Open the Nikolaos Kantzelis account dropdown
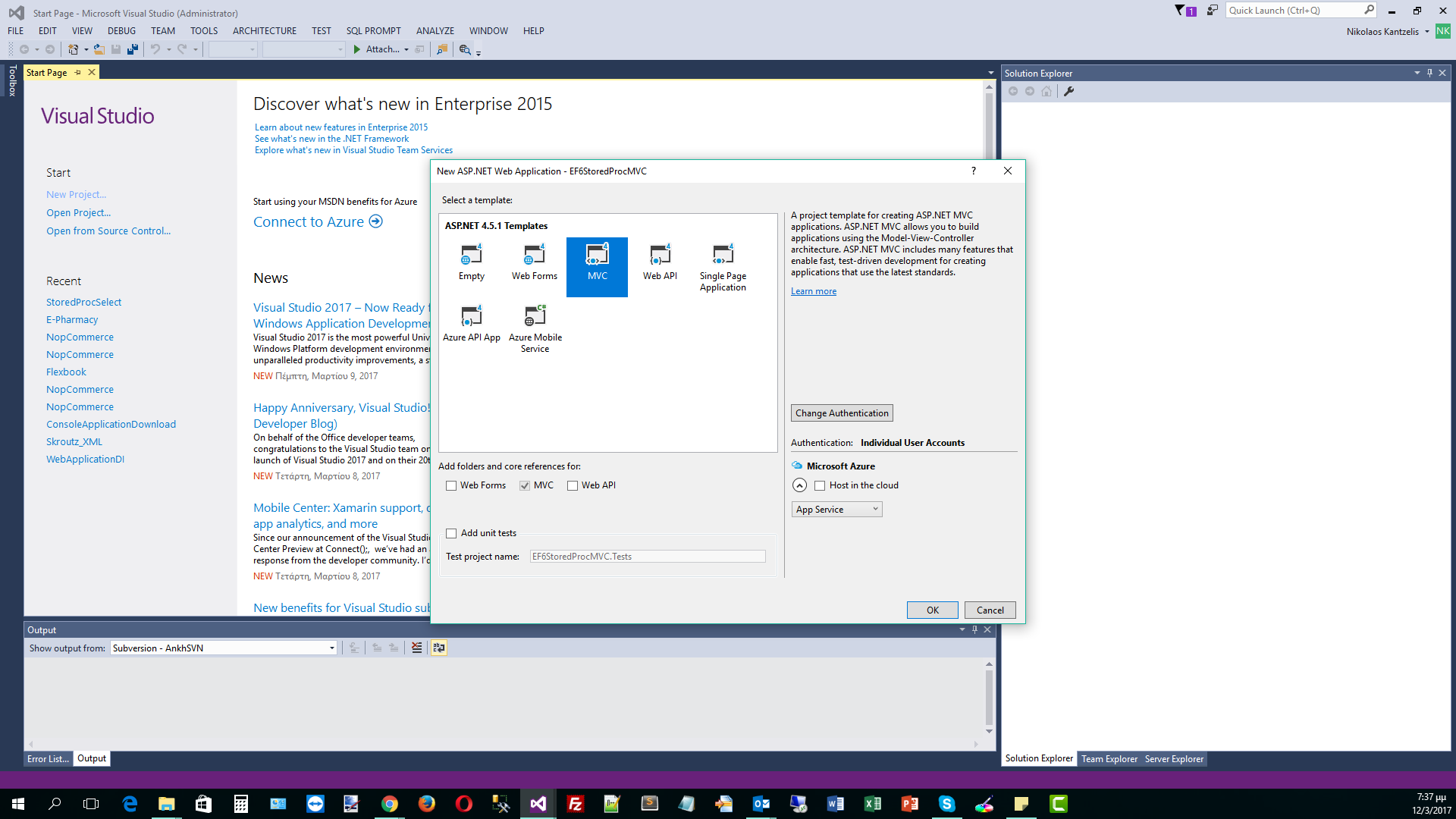The image size is (1456, 819). point(1426,32)
